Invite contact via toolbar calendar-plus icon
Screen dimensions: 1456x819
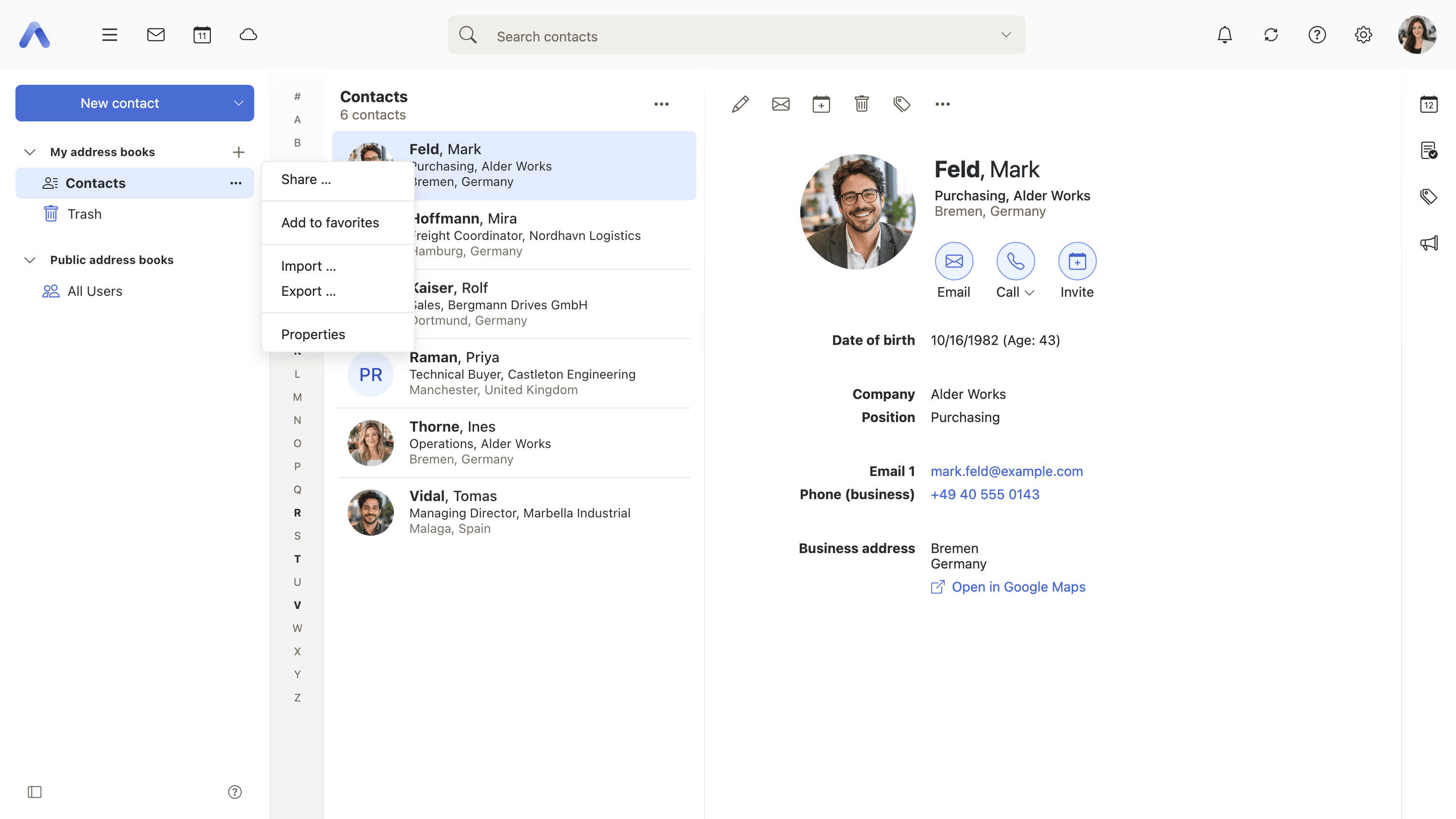pyautogui.click(x=821, y=104)
